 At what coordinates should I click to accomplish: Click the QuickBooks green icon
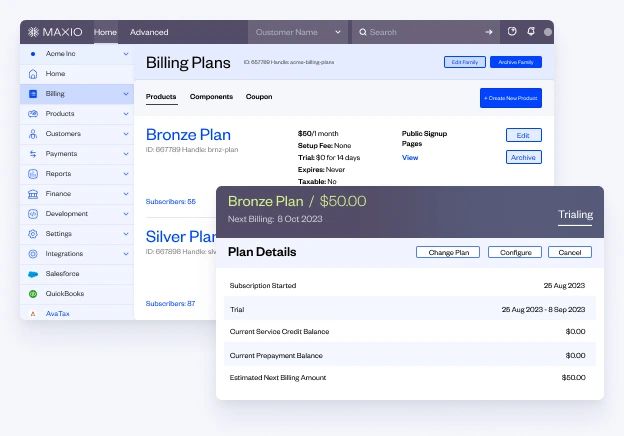pos(33,294)
